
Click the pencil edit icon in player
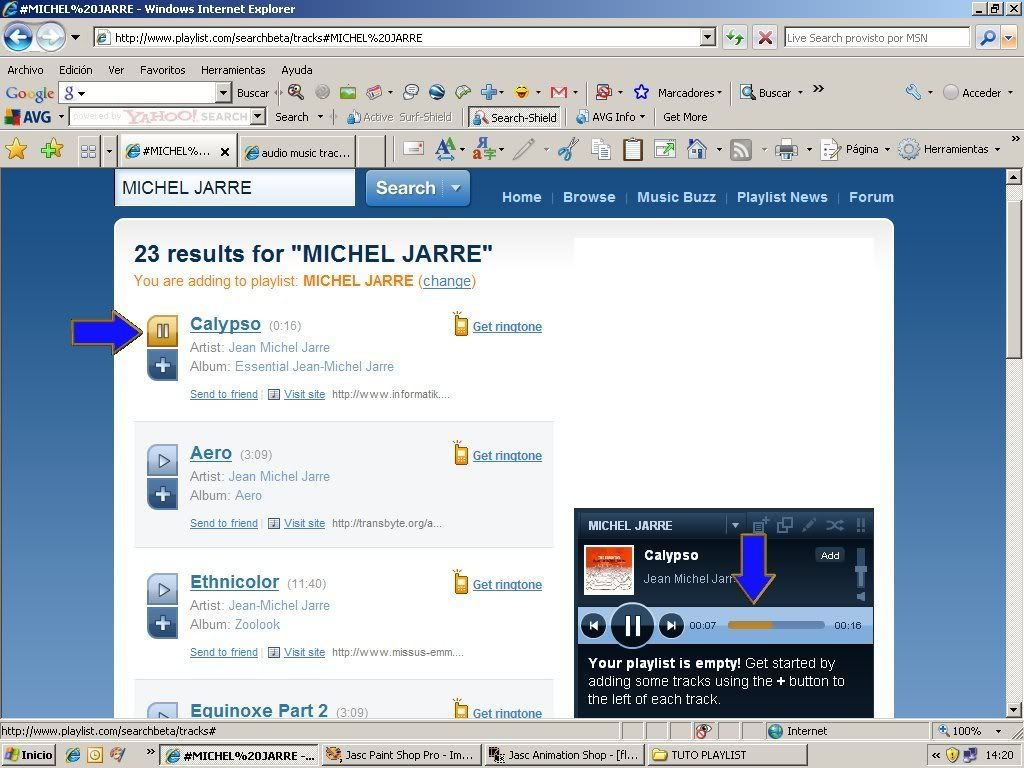(809, 525)
